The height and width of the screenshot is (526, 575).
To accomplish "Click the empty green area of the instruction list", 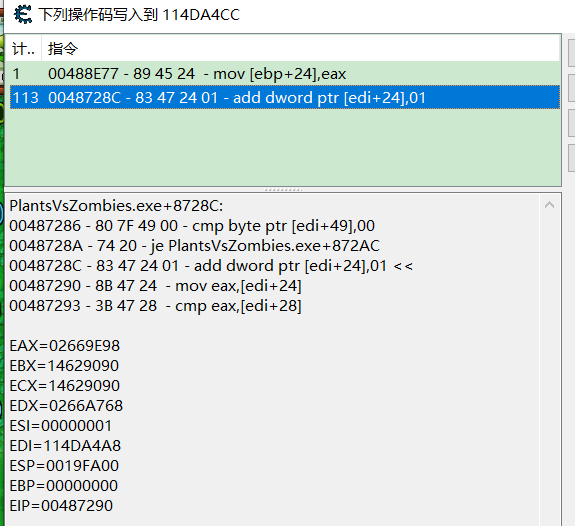I will (282, 147).
